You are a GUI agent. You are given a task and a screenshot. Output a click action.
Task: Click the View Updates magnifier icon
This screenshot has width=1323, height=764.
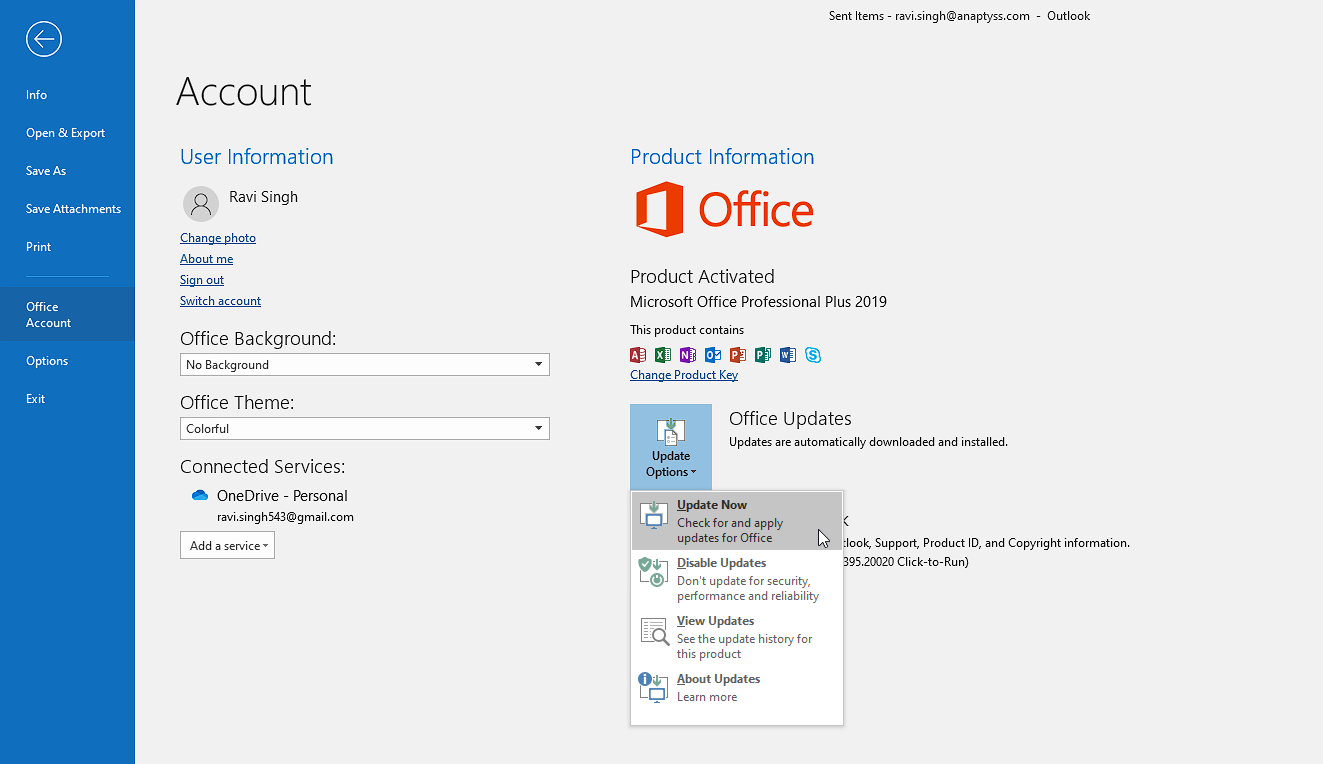click(x=653, y=630)
